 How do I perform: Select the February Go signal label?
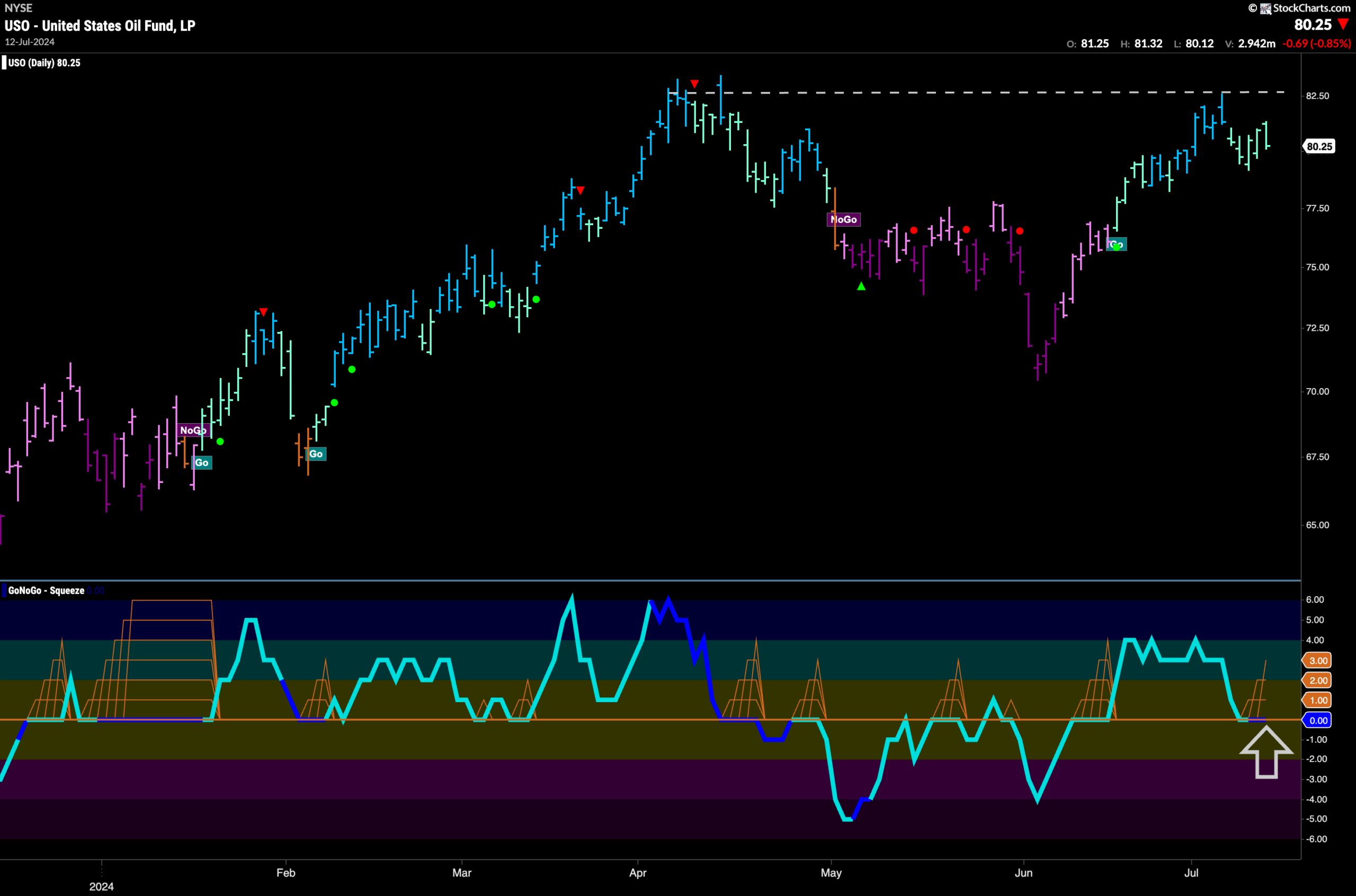(316, 454)
